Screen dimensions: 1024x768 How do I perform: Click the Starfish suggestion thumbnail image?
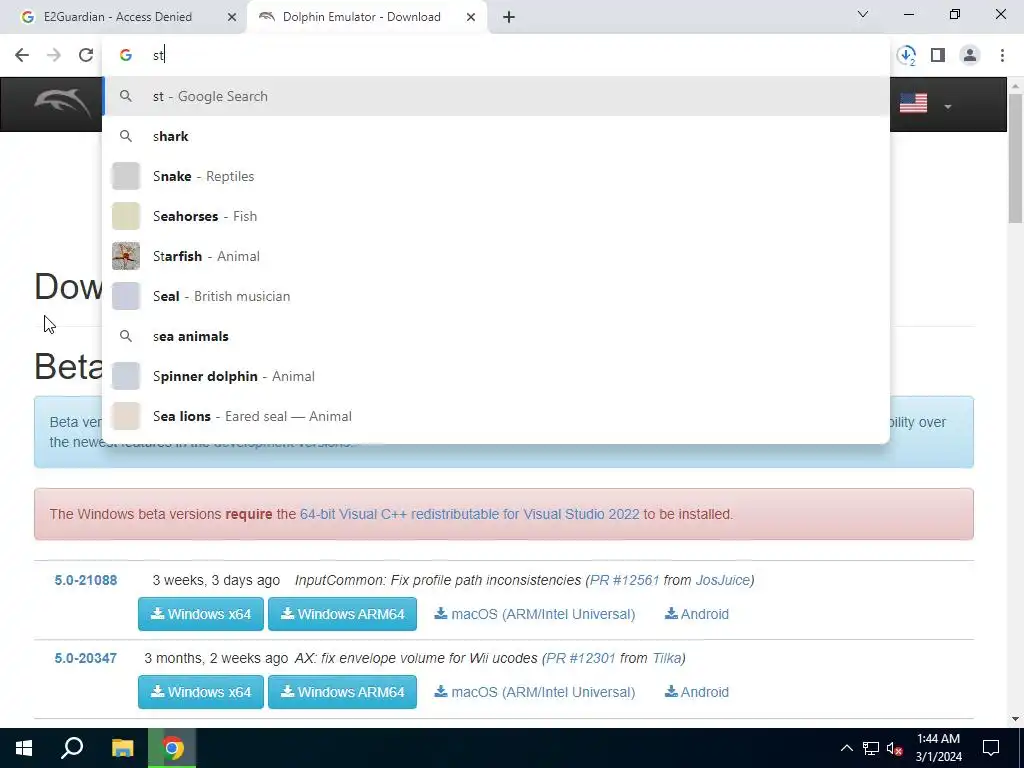point(126,256)
